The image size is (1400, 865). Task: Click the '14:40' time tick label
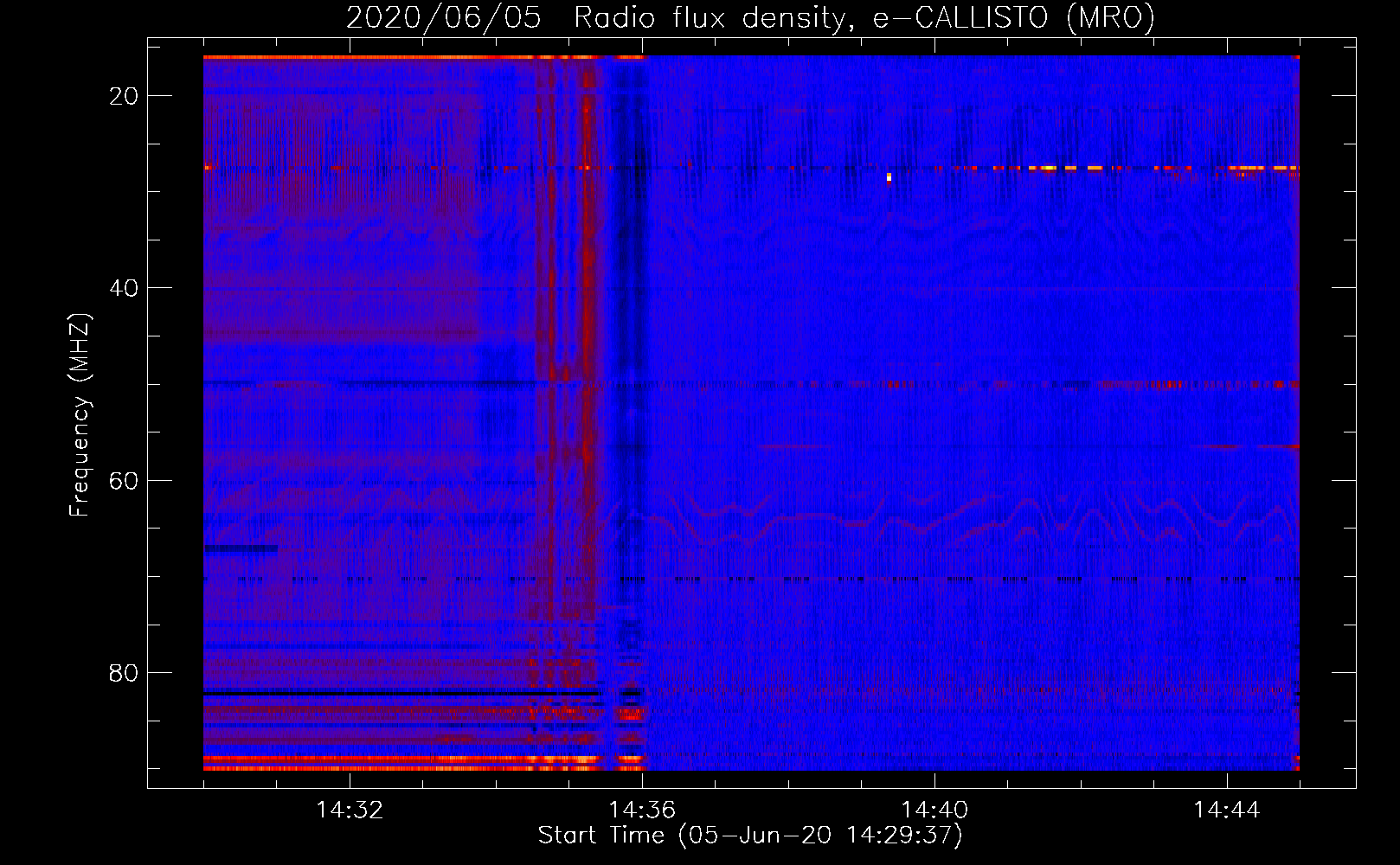[934, 811]
